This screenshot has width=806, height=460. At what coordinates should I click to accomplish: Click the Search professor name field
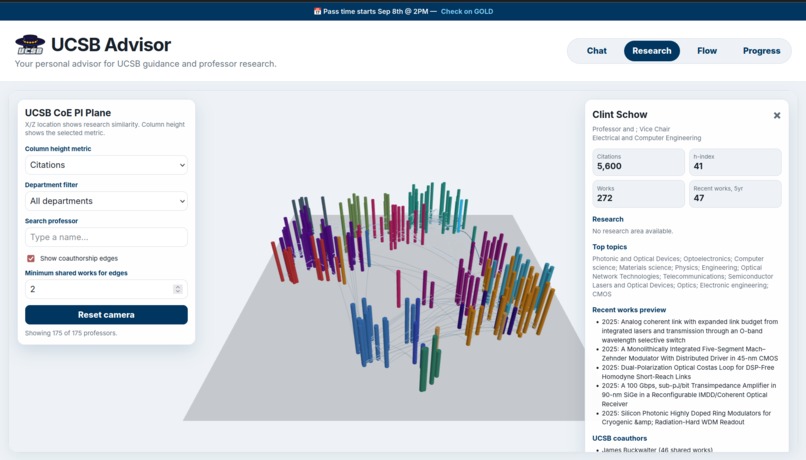(106, 237)
